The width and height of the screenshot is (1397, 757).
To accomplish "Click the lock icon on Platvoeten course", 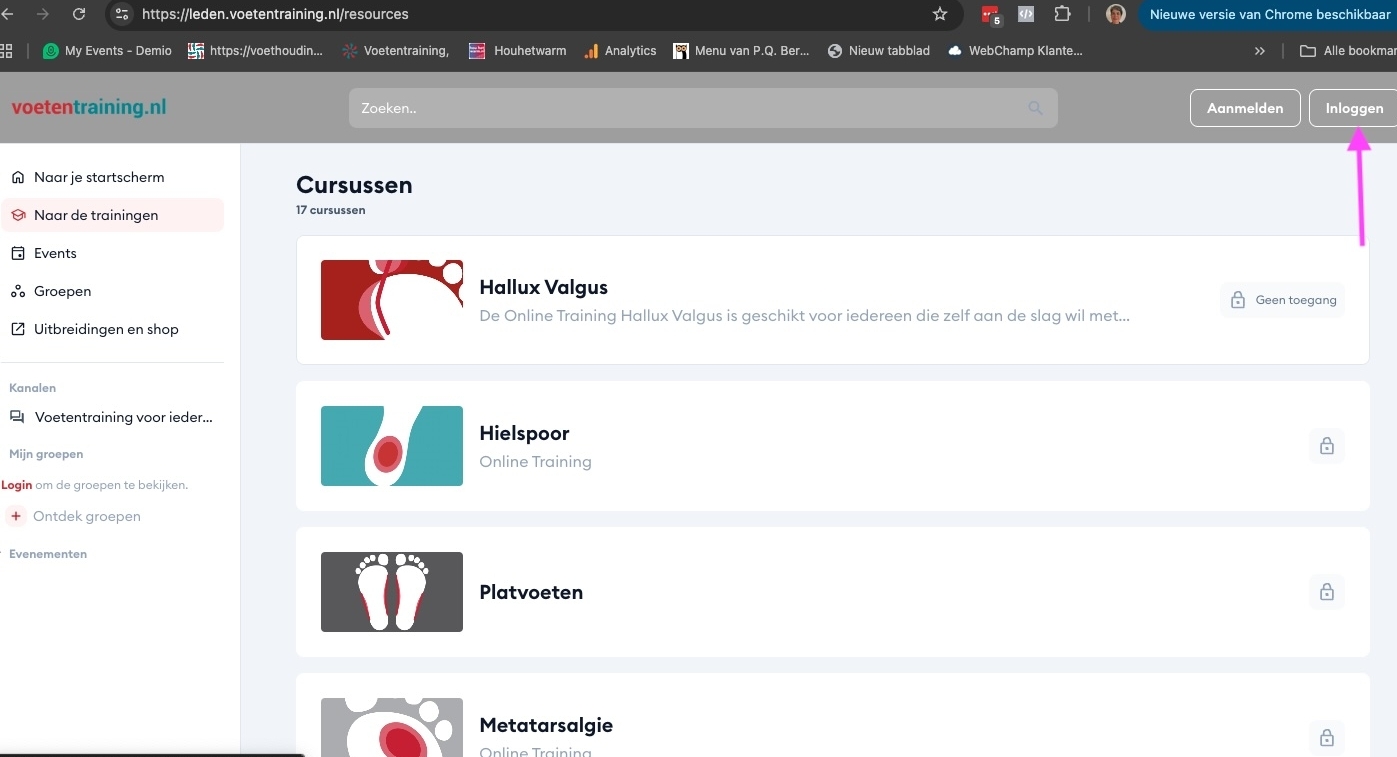I will click(x=1326, y=592).
